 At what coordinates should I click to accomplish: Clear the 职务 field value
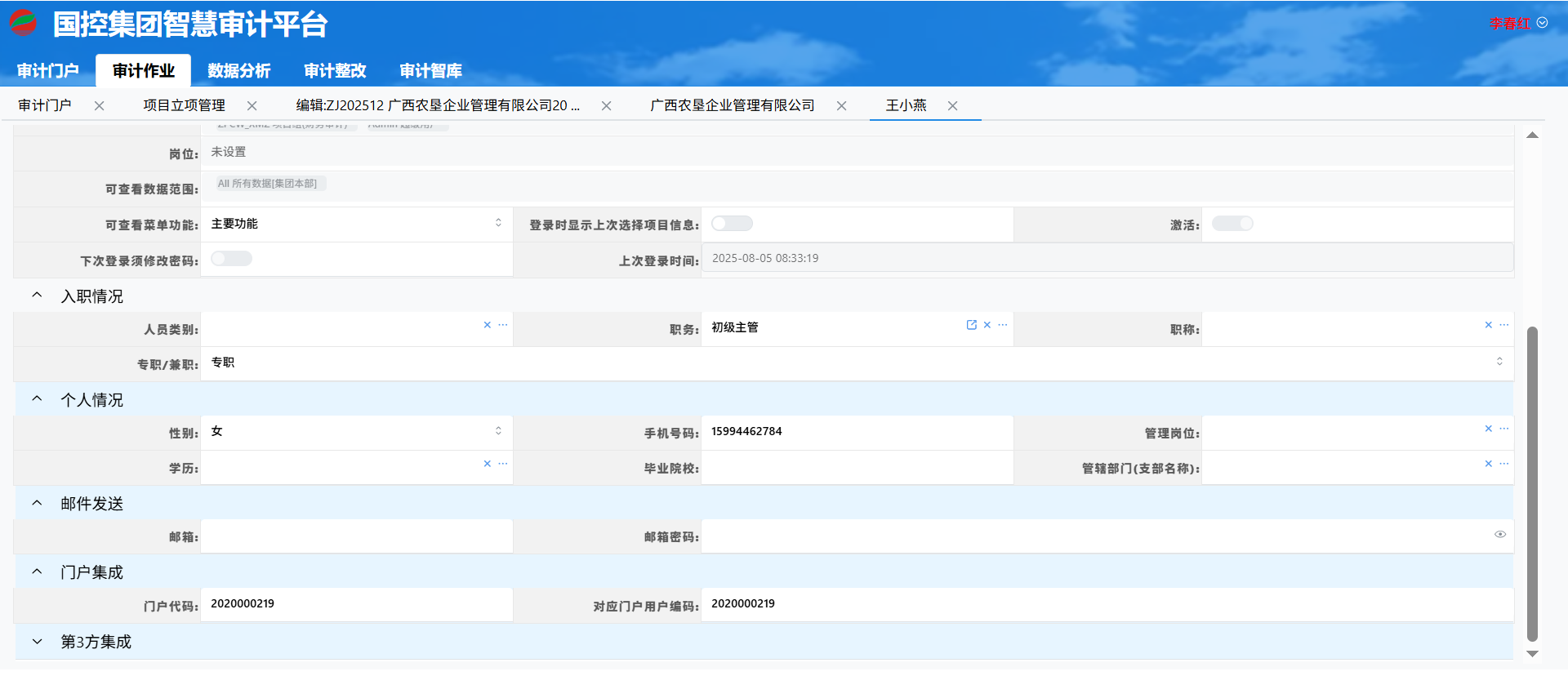point(987,325)
